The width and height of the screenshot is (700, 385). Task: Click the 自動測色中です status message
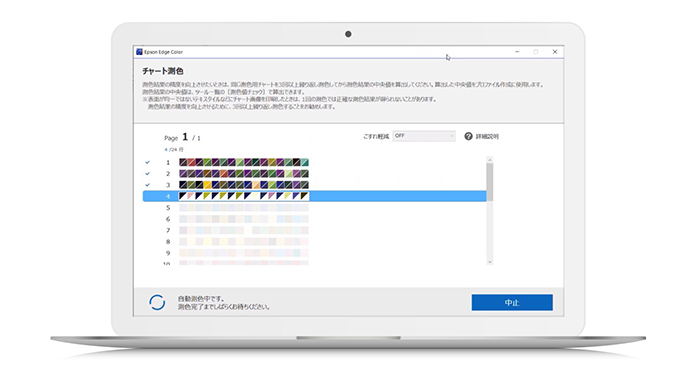201,298
